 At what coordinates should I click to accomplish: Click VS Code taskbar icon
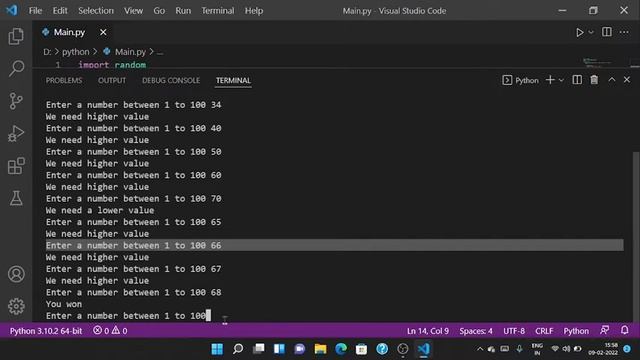pos(423,349)
